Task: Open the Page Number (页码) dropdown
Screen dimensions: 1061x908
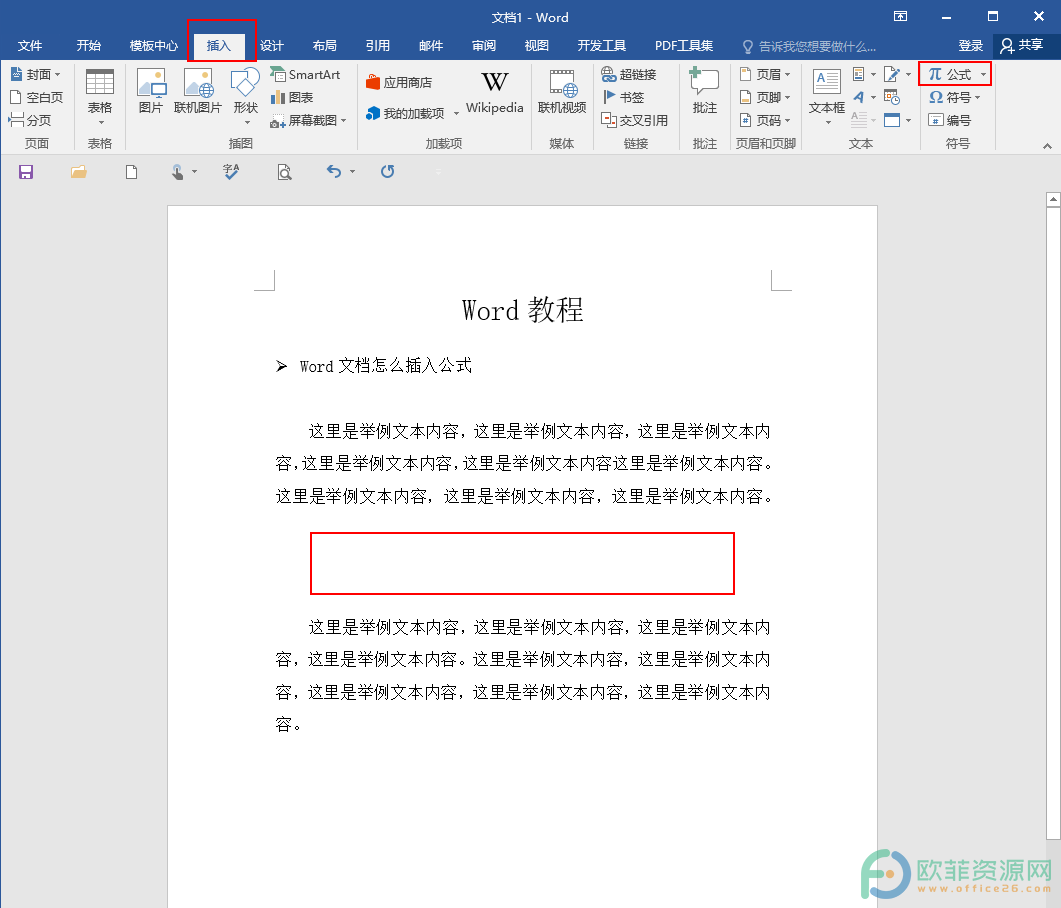Action: [765, 120]
